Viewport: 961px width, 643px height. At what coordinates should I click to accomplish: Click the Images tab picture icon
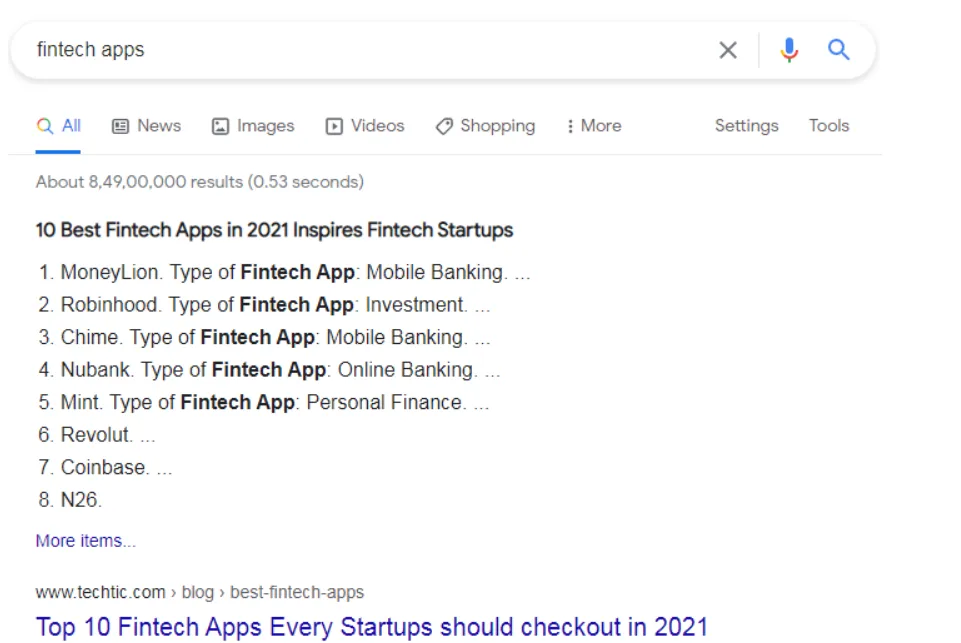pyautogui.click(x=220, y=126)
